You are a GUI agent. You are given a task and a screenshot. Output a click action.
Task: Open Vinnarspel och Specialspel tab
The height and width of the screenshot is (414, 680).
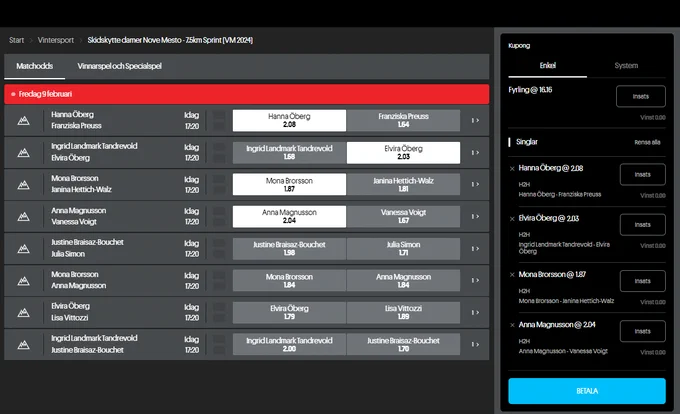click(x=119, y=66)
